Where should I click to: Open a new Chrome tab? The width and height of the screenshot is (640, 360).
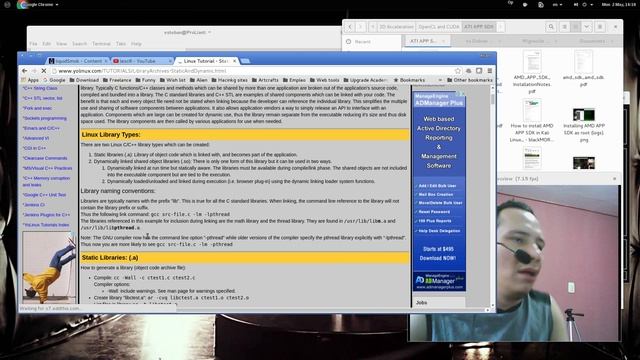click(245, 61)
